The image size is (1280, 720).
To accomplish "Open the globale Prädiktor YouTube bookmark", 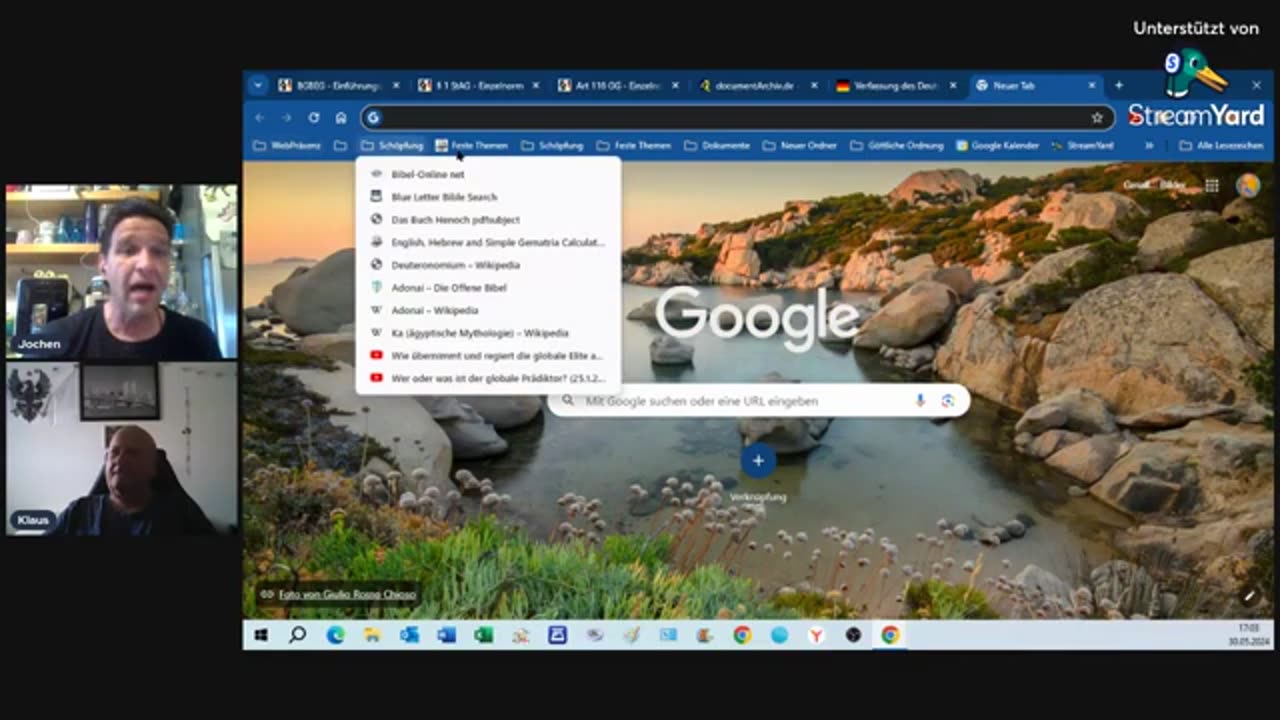I will [x=488, y=378].
